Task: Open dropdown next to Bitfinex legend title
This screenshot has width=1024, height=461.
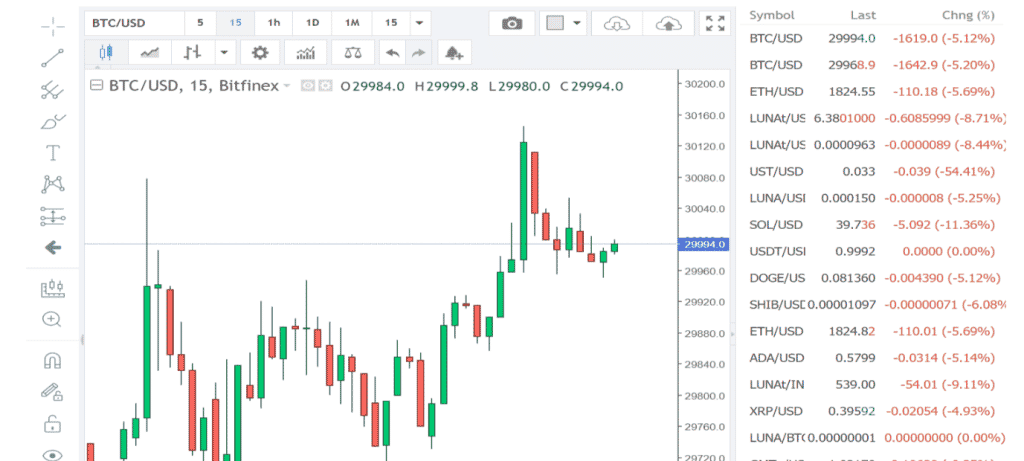Action: pyautogui.click(x=287, y=86)
